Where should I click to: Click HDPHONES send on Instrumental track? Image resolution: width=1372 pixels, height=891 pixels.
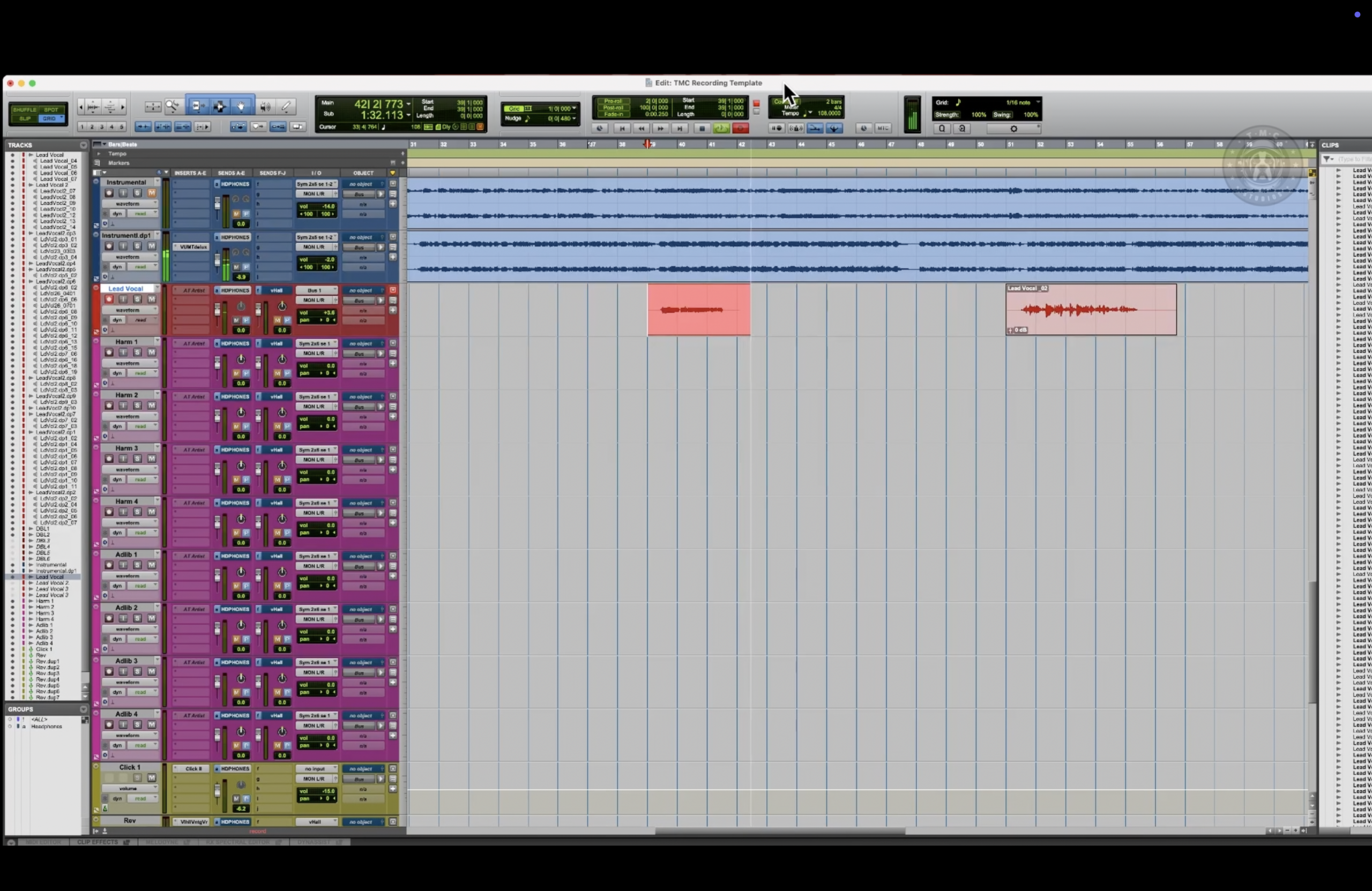pyautogui.click(x=234, y=184)
